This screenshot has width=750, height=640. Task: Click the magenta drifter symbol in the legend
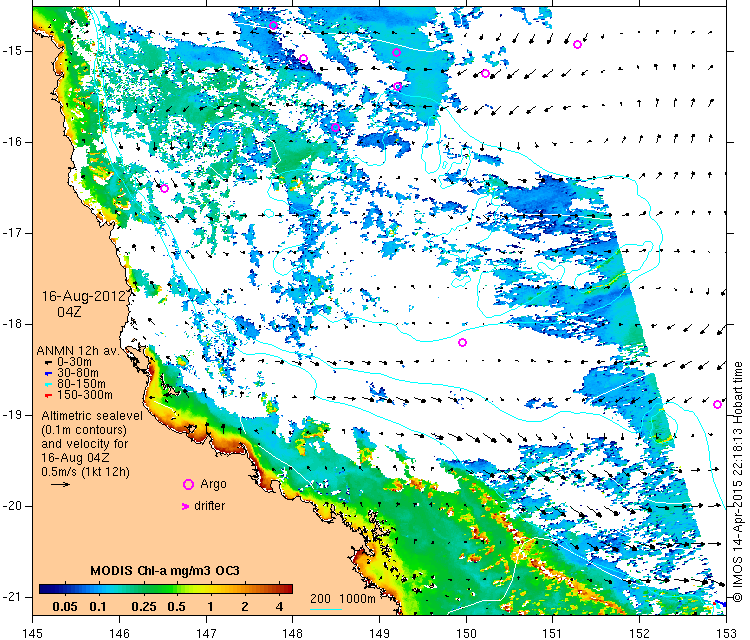pyautogui.click(x=185, y=506)
